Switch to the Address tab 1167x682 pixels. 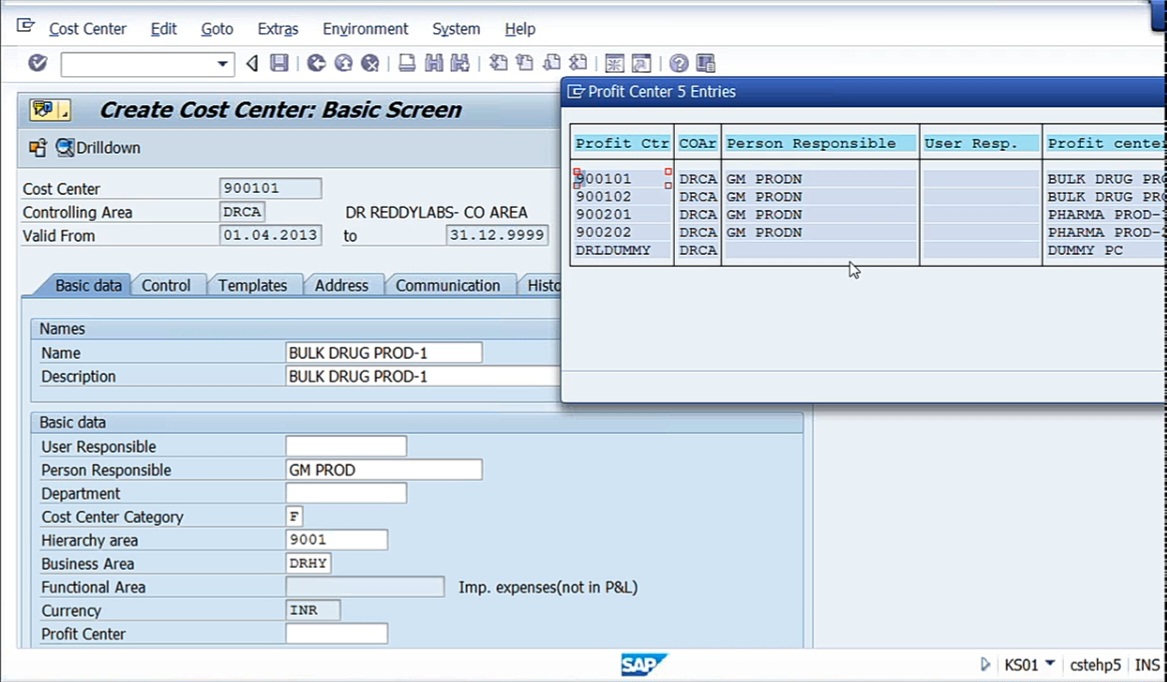click(342, 285)
